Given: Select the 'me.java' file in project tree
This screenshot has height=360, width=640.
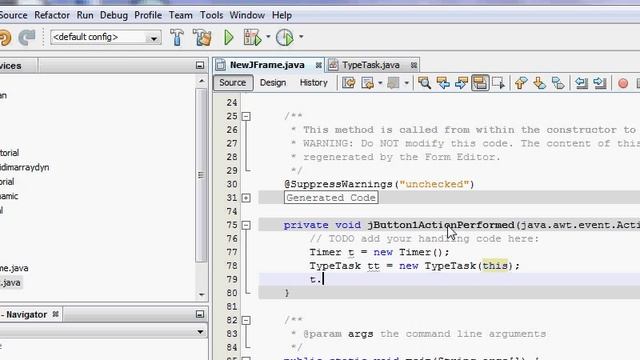Looking at the screenshot, I should [x=14, y=269].
